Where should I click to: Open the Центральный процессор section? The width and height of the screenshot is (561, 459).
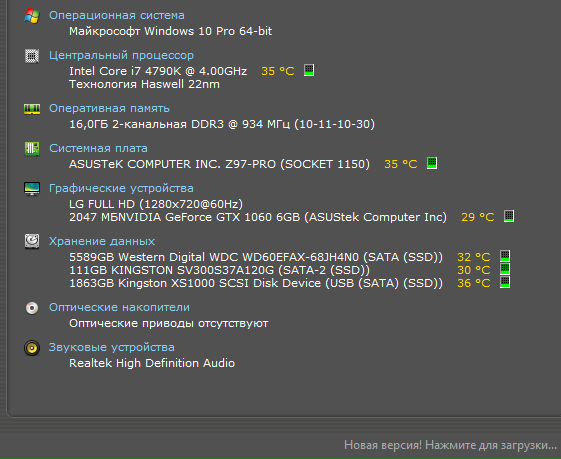[x=121, y=55]
